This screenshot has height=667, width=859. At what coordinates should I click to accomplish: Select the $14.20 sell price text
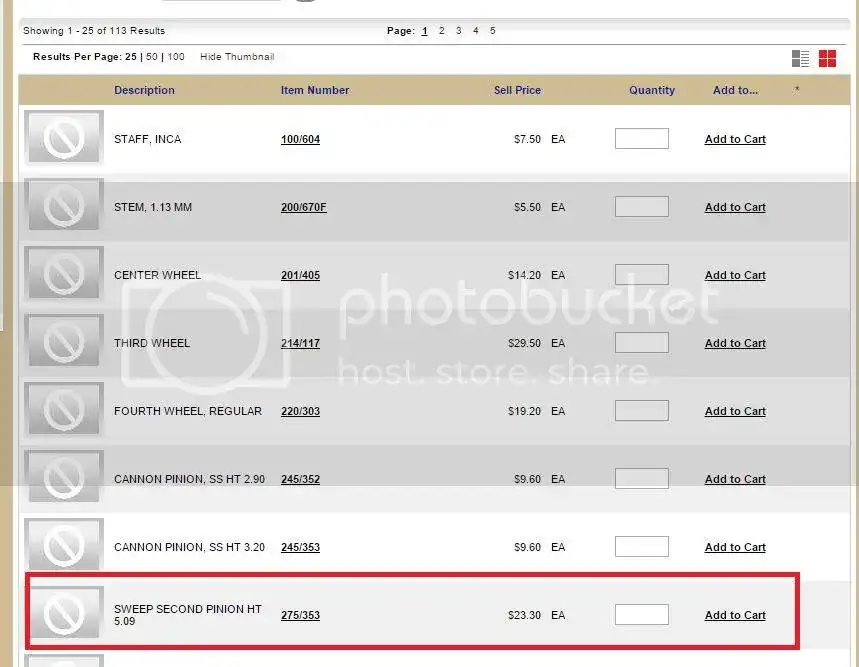pos(524,275)
